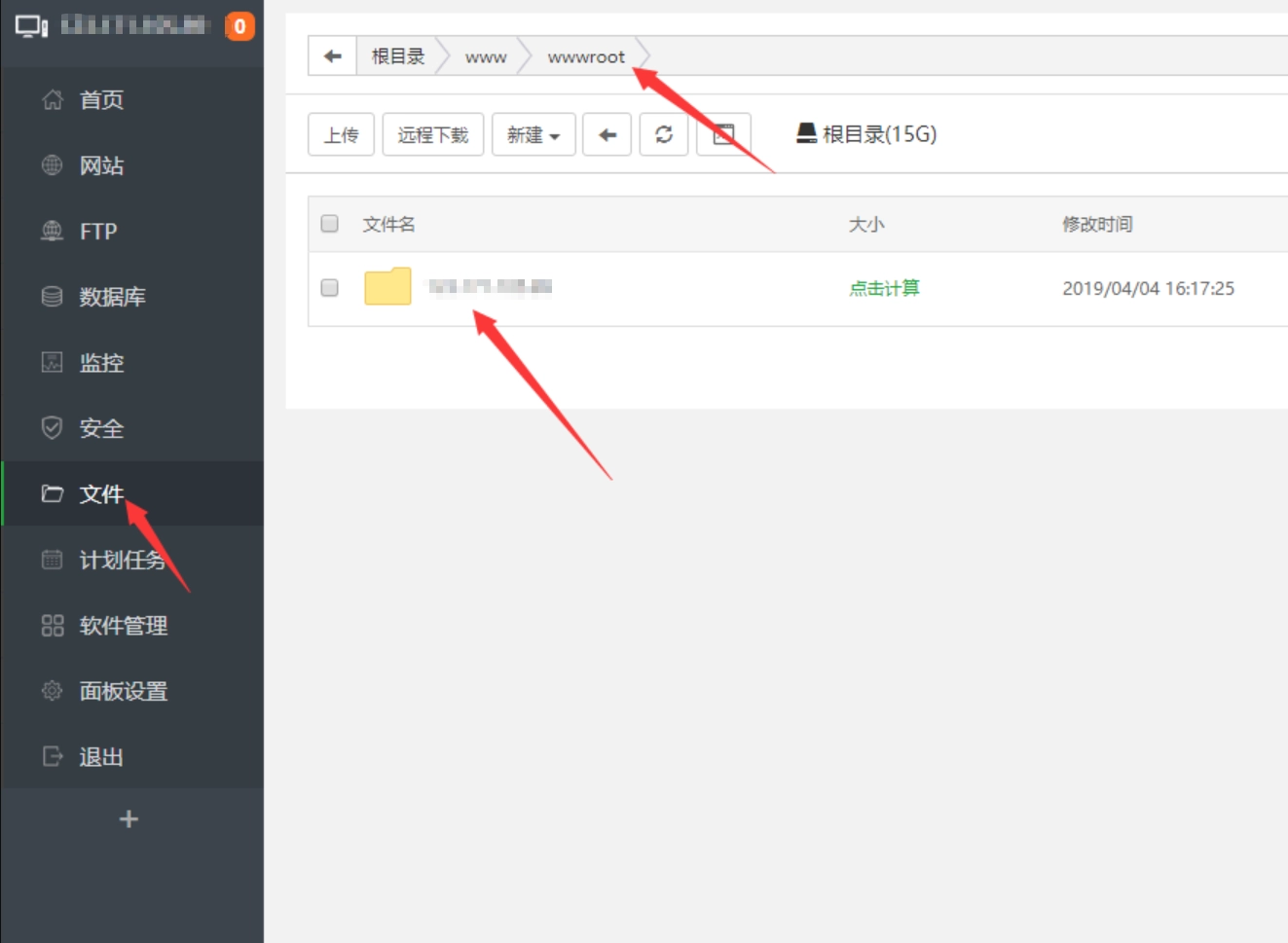Open 安全 menu item
Screen dimensions: 1288x943
tap(101, 428)
